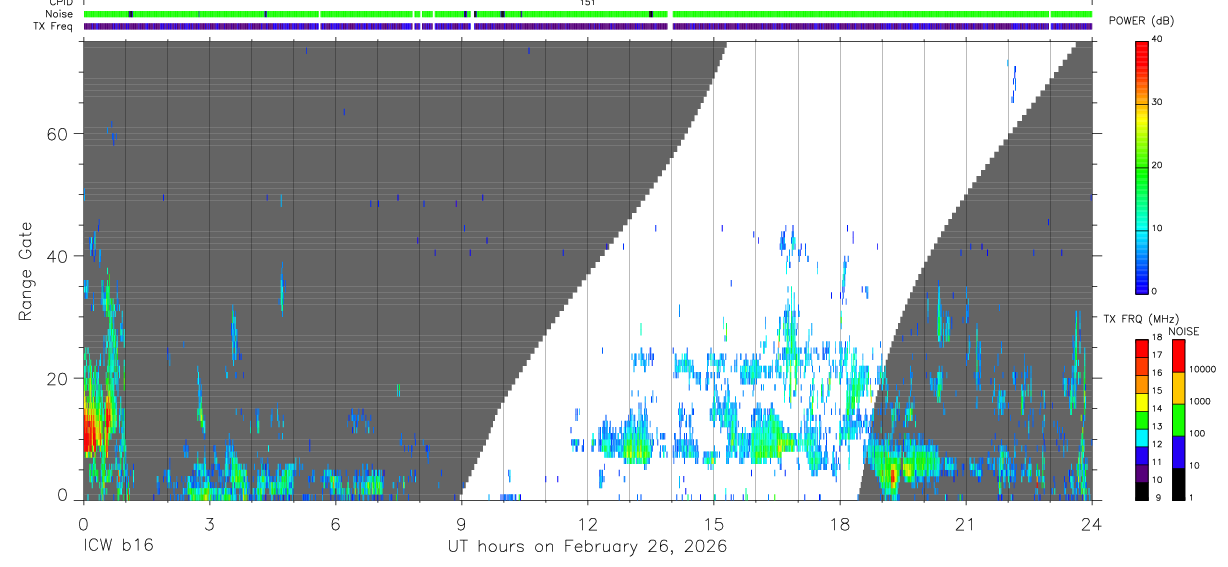Click the '151' CPID value at top
Screen dimensions: 1228x567
(x=587, y=3)
